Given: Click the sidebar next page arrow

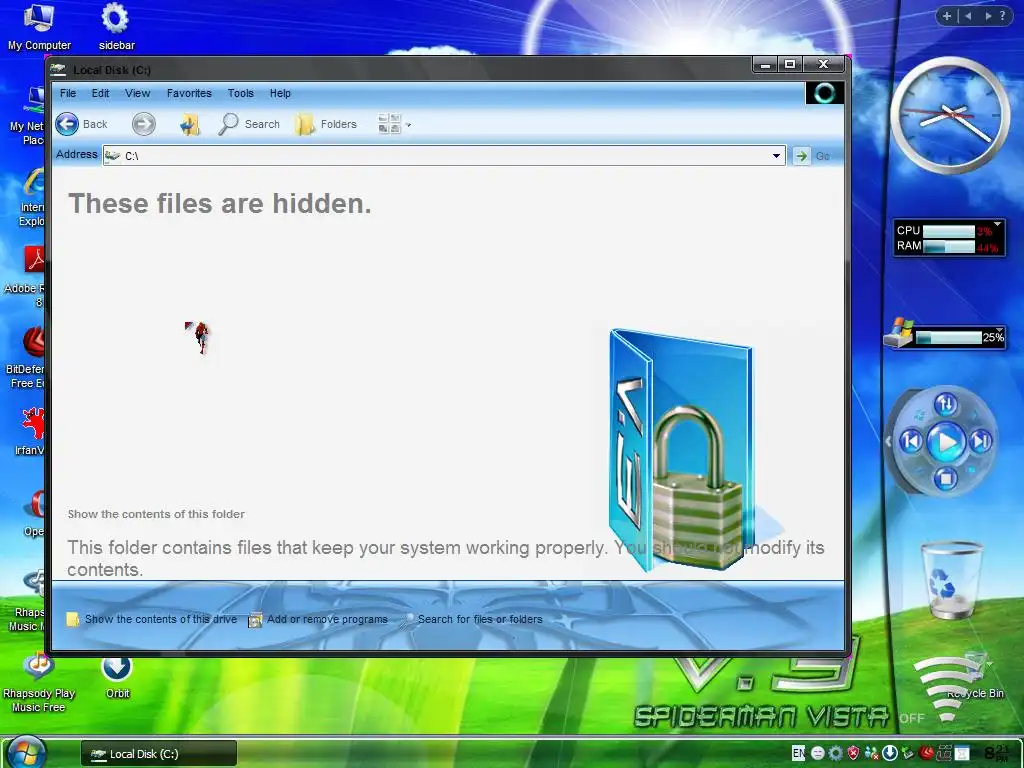Looking at the screenshot, I should tap(987, 16).
